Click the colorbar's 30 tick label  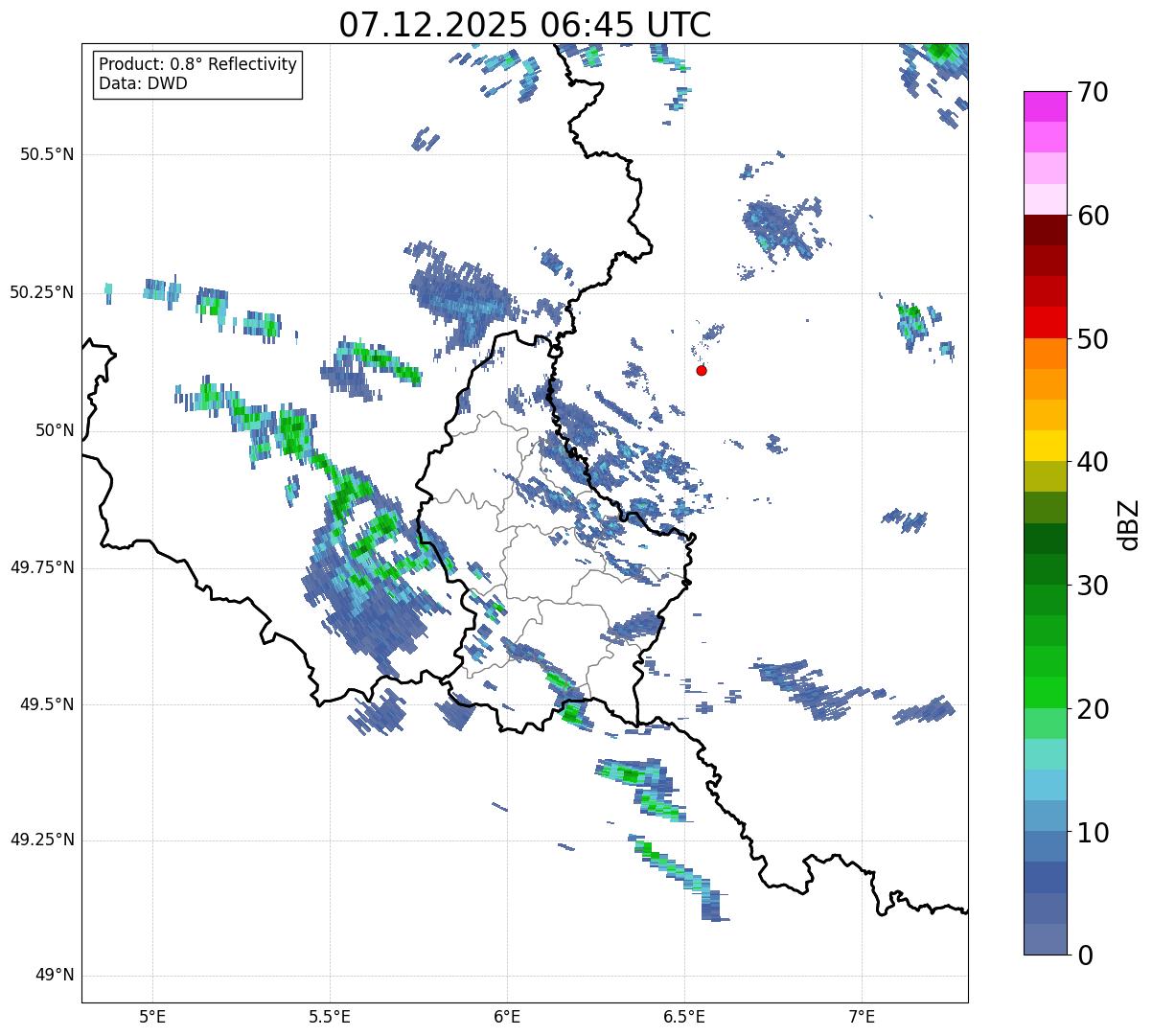[1093, 586]
